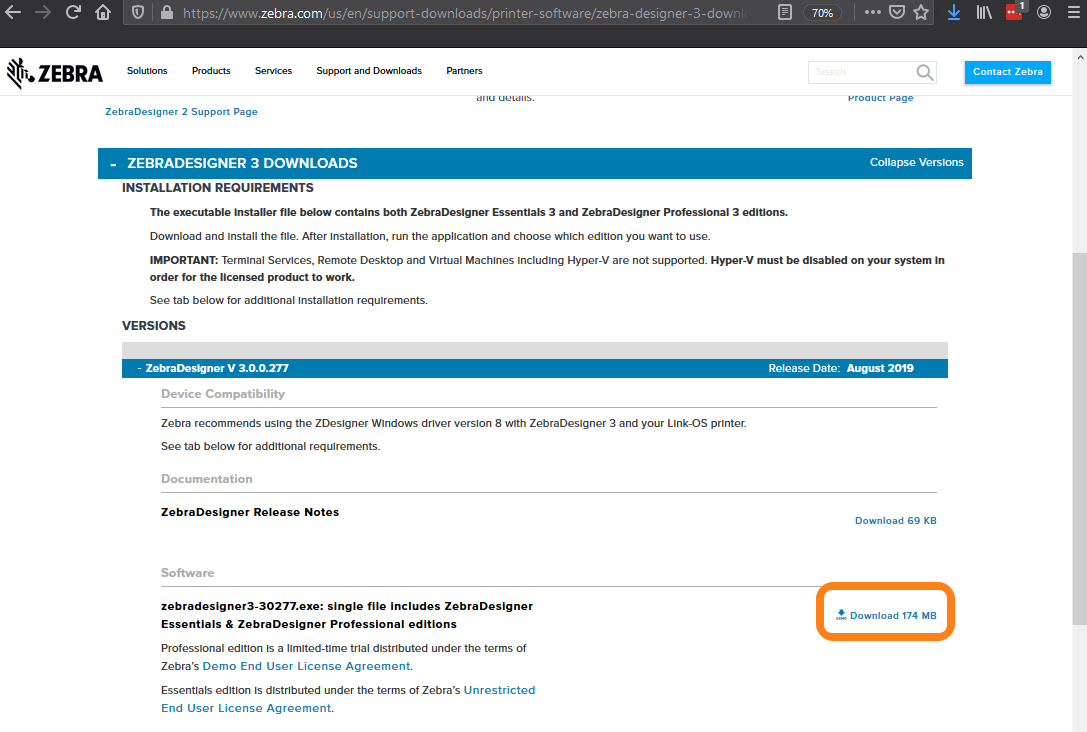Open Demo End User License Agreement
Image resolution: width=1087 pixels, height=732 pixels.
(x=306, y=666)
